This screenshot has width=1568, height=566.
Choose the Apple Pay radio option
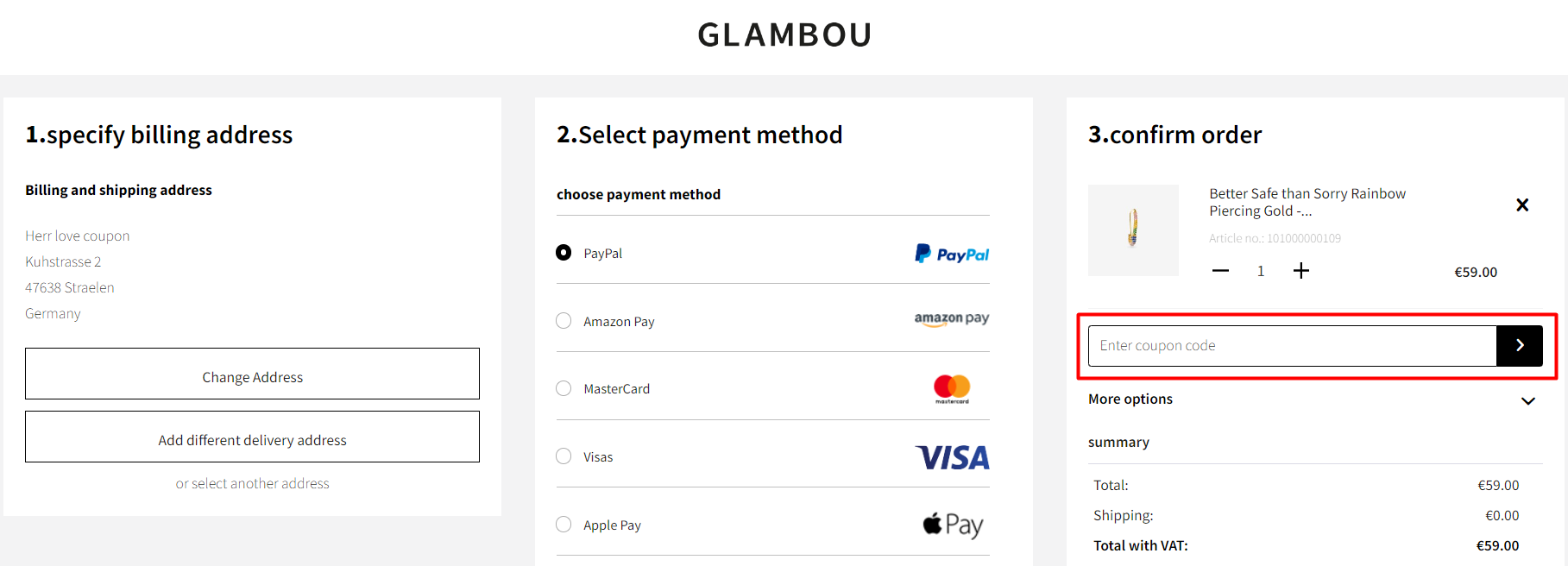[x=564, y=525]
